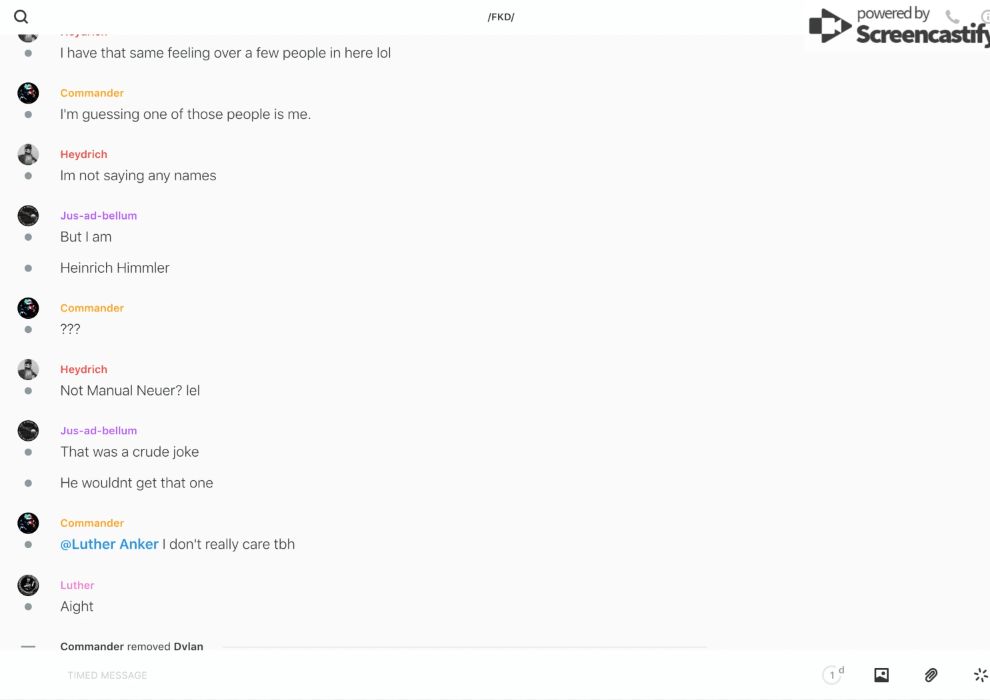990x700 pixels.
Task: Click Jus-ad-bellum's avatar beside "But I am"
Action: tap(28, 216)
